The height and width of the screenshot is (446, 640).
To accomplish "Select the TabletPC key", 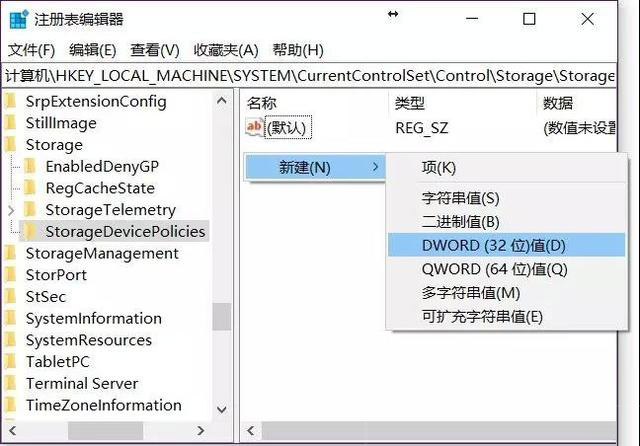I will (58, 362).
